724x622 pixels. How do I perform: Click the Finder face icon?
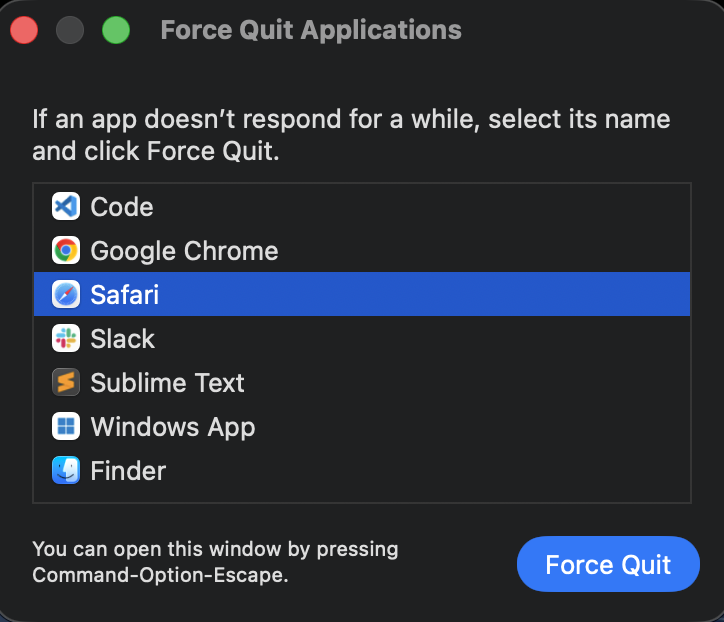click(x=66, y=471)
